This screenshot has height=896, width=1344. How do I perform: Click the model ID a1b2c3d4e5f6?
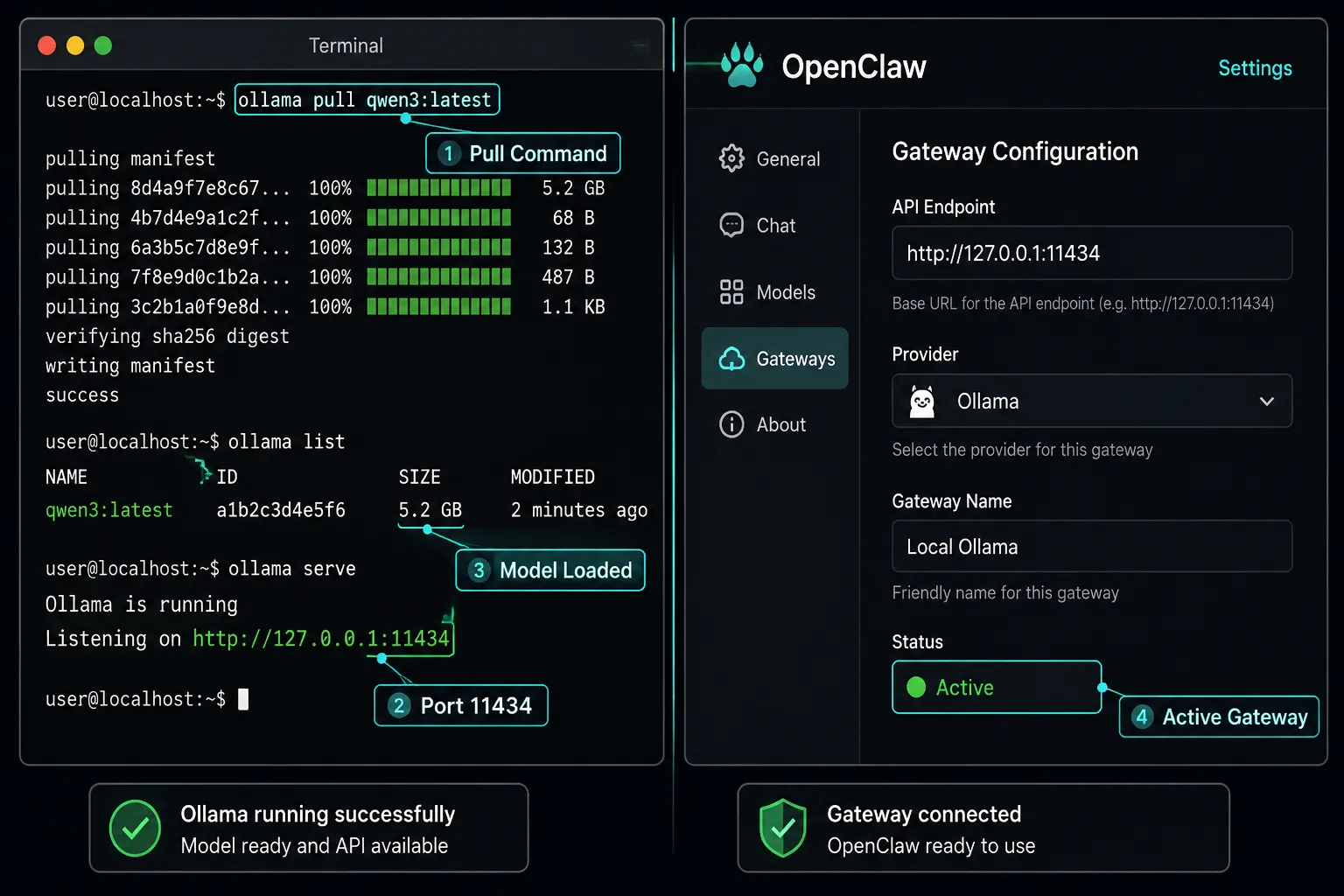[281, 510]
